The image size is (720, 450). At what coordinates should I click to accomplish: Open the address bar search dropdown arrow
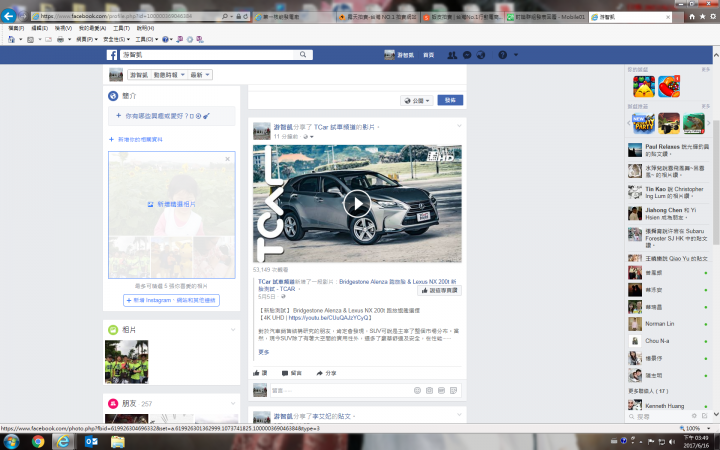(231, 16)
